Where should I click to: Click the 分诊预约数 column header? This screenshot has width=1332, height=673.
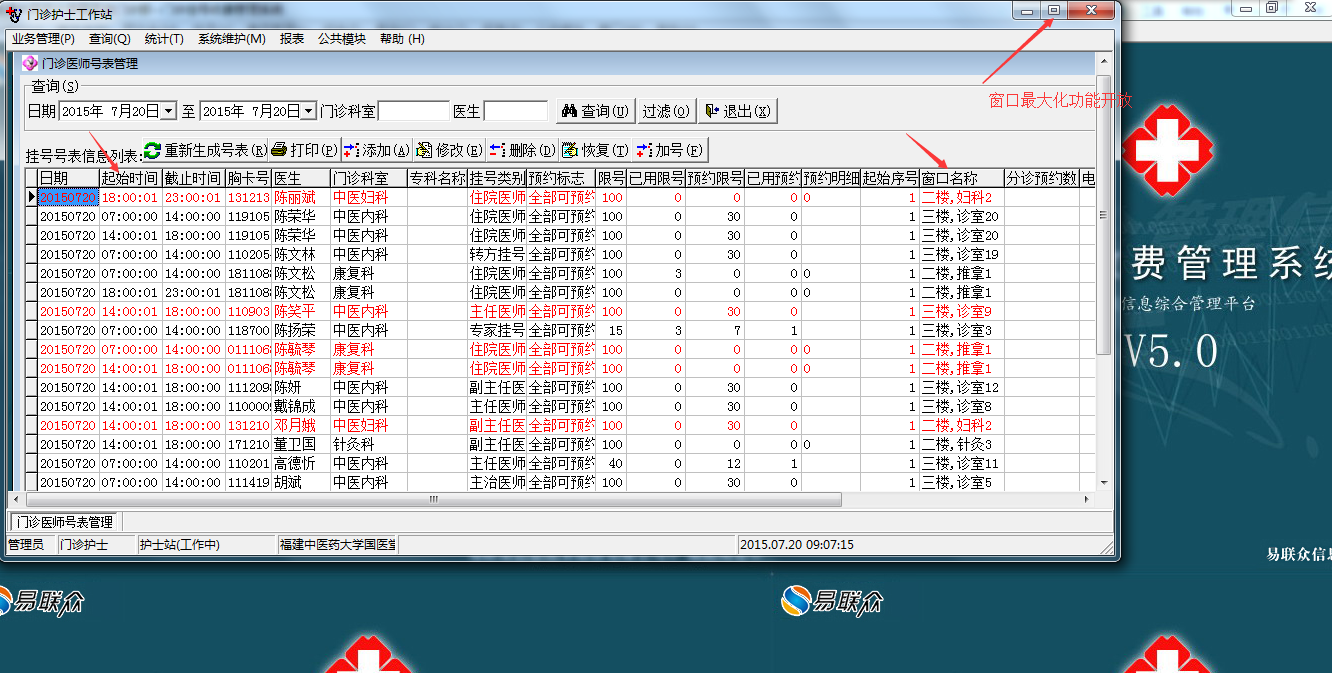pyautogui.click(x=1042, y=178)
